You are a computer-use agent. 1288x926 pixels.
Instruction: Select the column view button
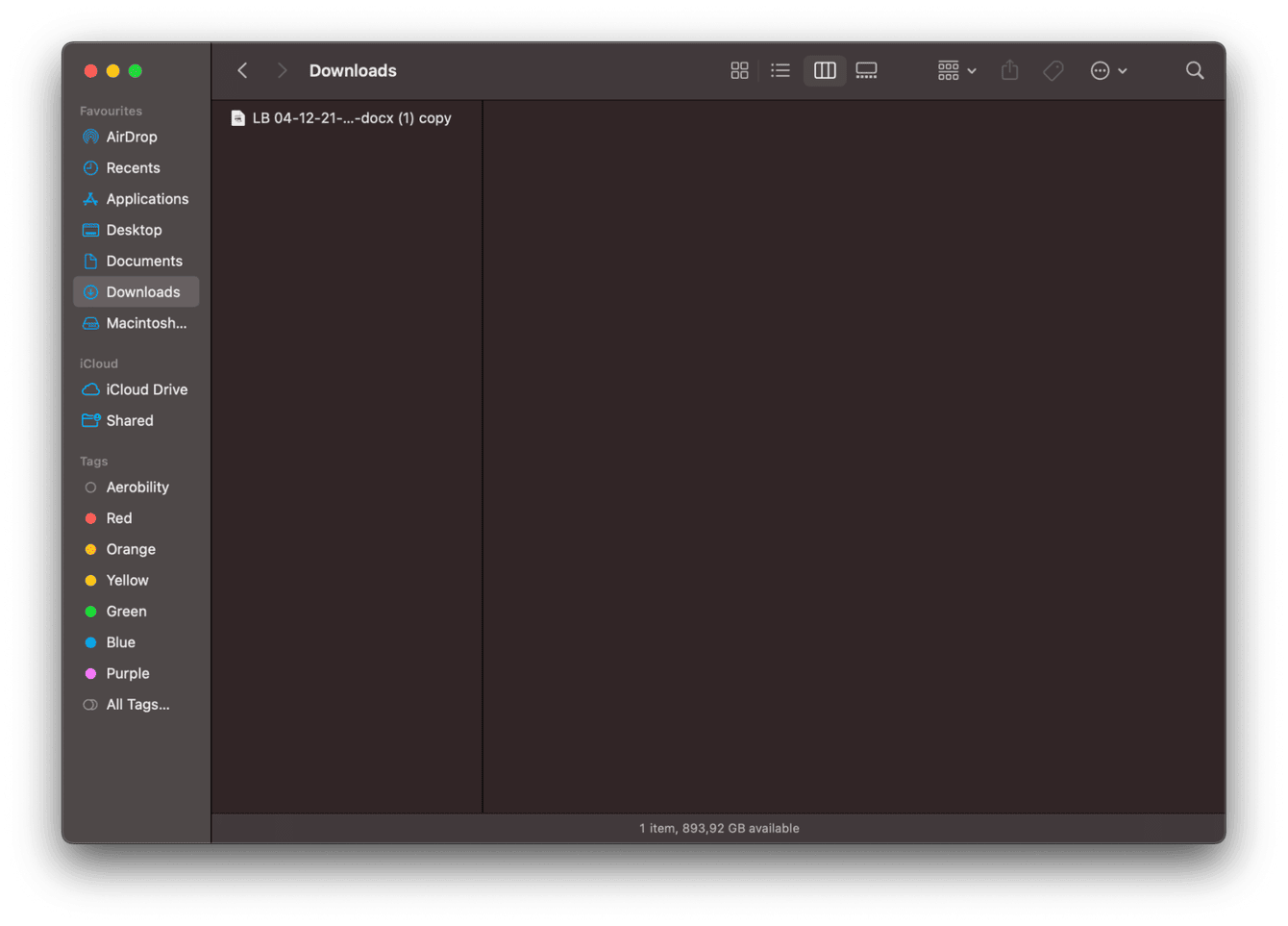tap(825, 70)
